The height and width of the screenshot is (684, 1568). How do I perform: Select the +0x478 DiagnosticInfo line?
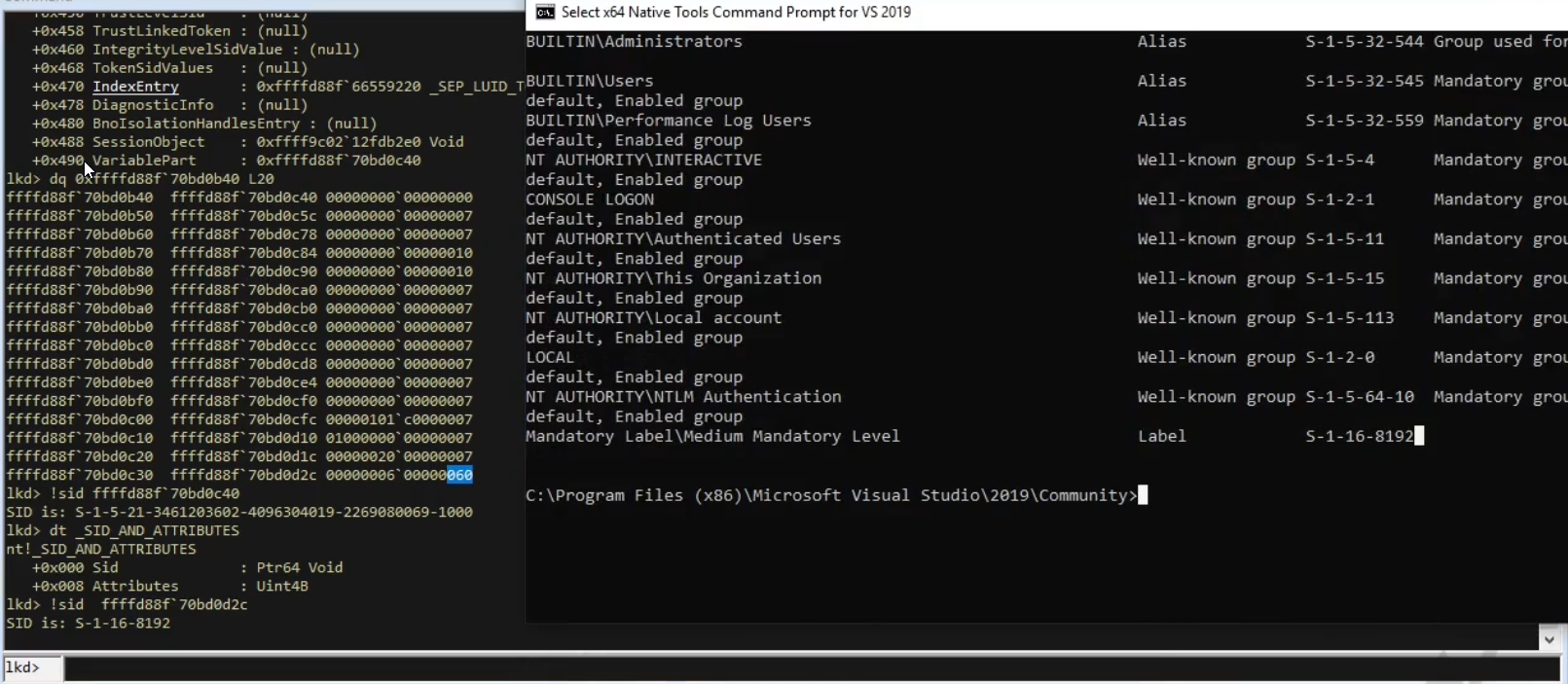[x=169, y=105]
